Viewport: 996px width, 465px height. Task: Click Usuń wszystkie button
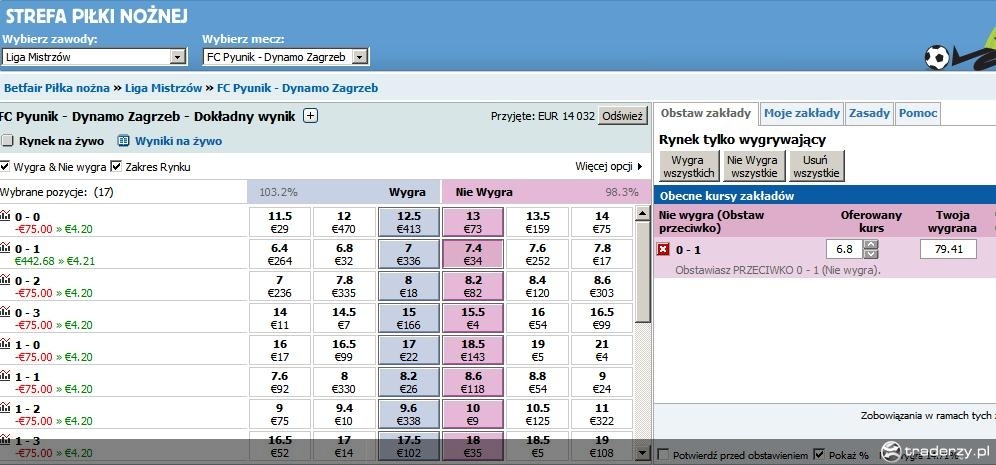pos(817,166)
